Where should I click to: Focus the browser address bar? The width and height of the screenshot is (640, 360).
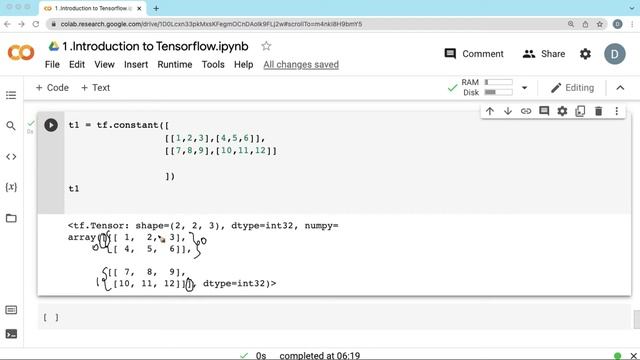point(306,24)
